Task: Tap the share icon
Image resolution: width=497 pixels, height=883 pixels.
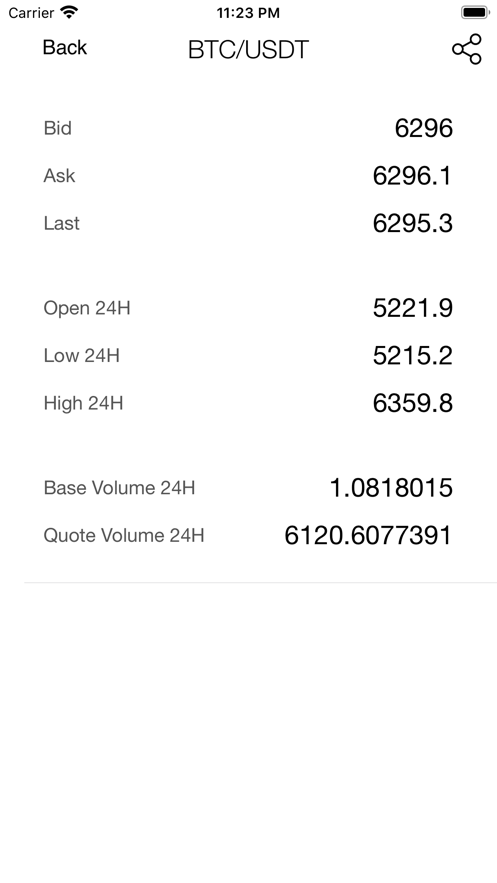Action: pyautogui.click(x=467, y=49)
